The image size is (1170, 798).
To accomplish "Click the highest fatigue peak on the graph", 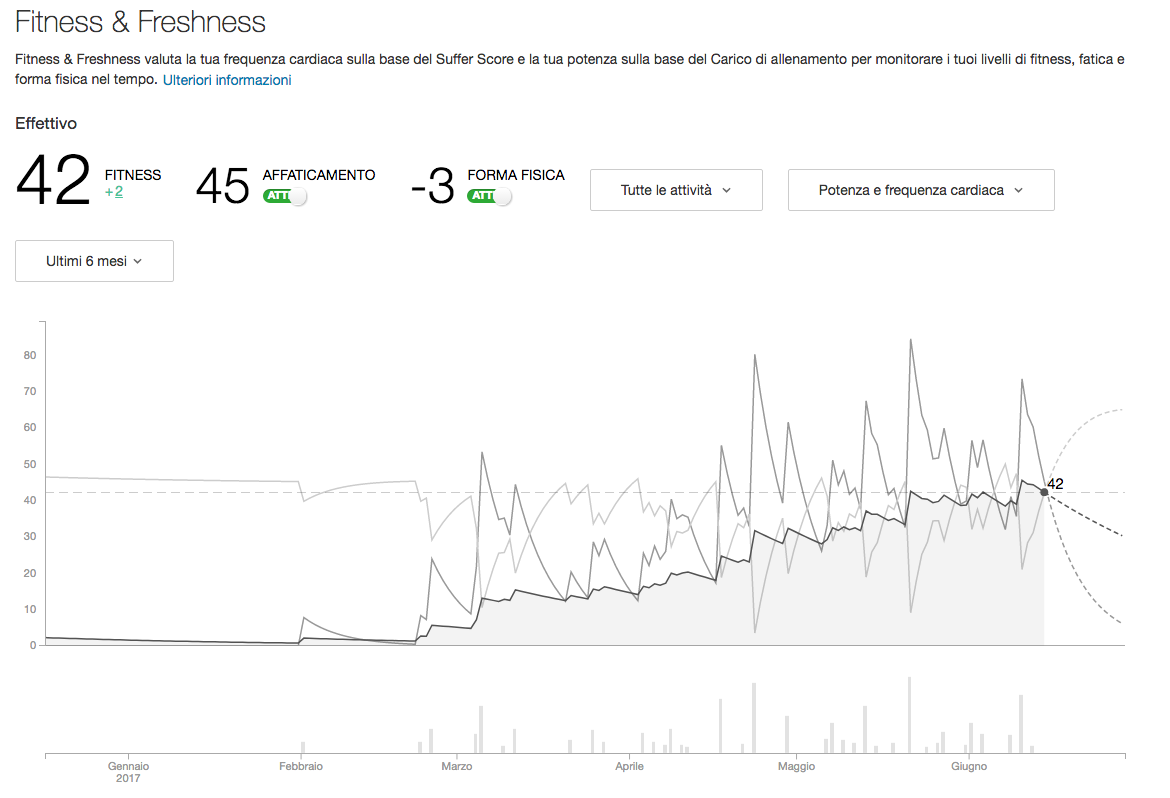I will click(x=910, y=340).
